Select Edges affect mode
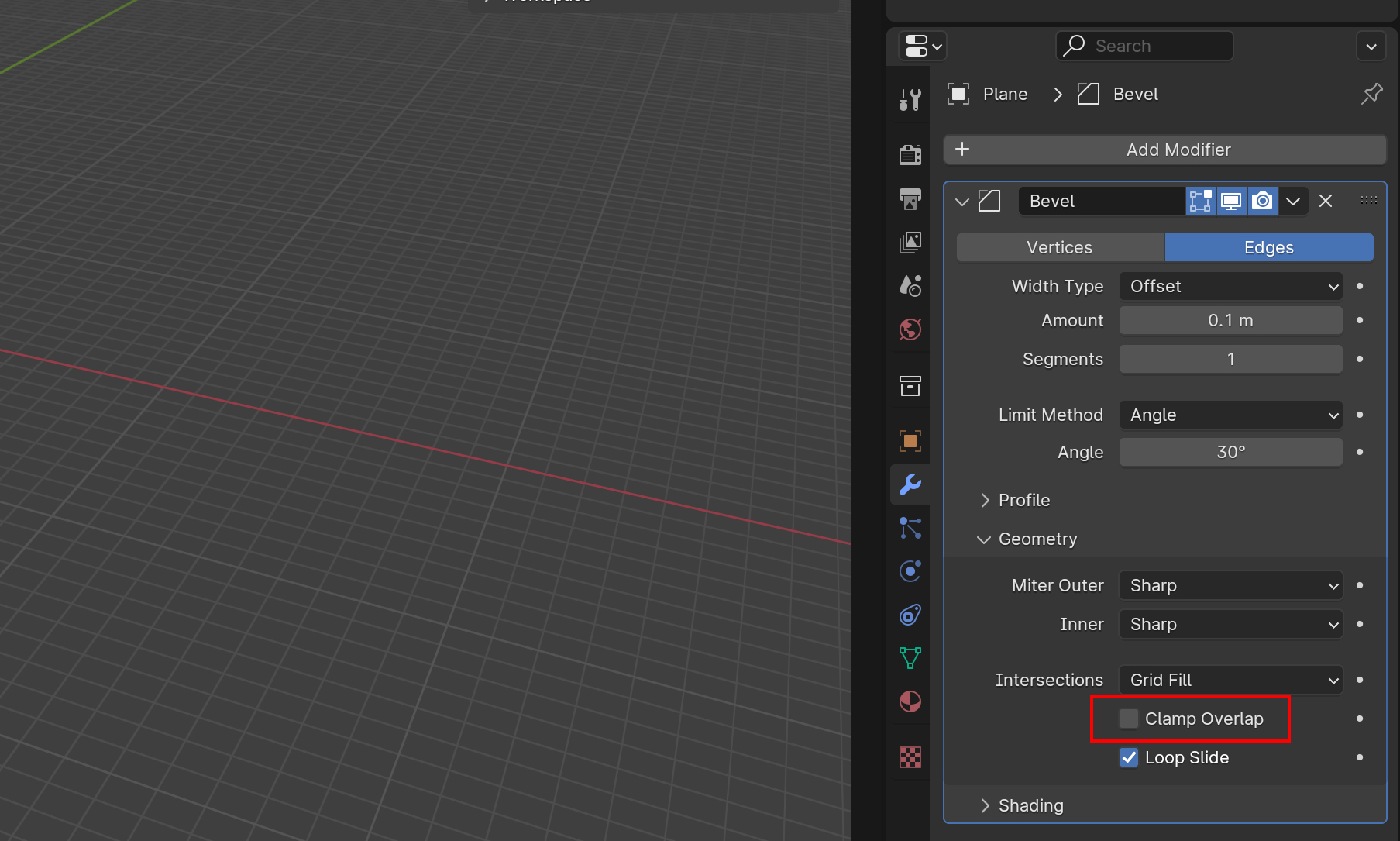Viewport: 1400px width, 841px height. [x=1269, y=247]
